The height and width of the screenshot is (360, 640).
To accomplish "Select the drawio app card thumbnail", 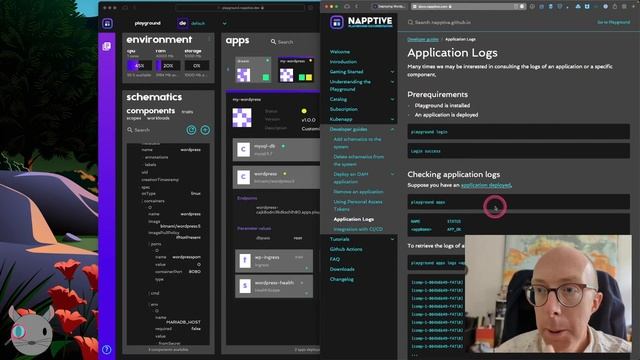I will [x=253, y=70].
